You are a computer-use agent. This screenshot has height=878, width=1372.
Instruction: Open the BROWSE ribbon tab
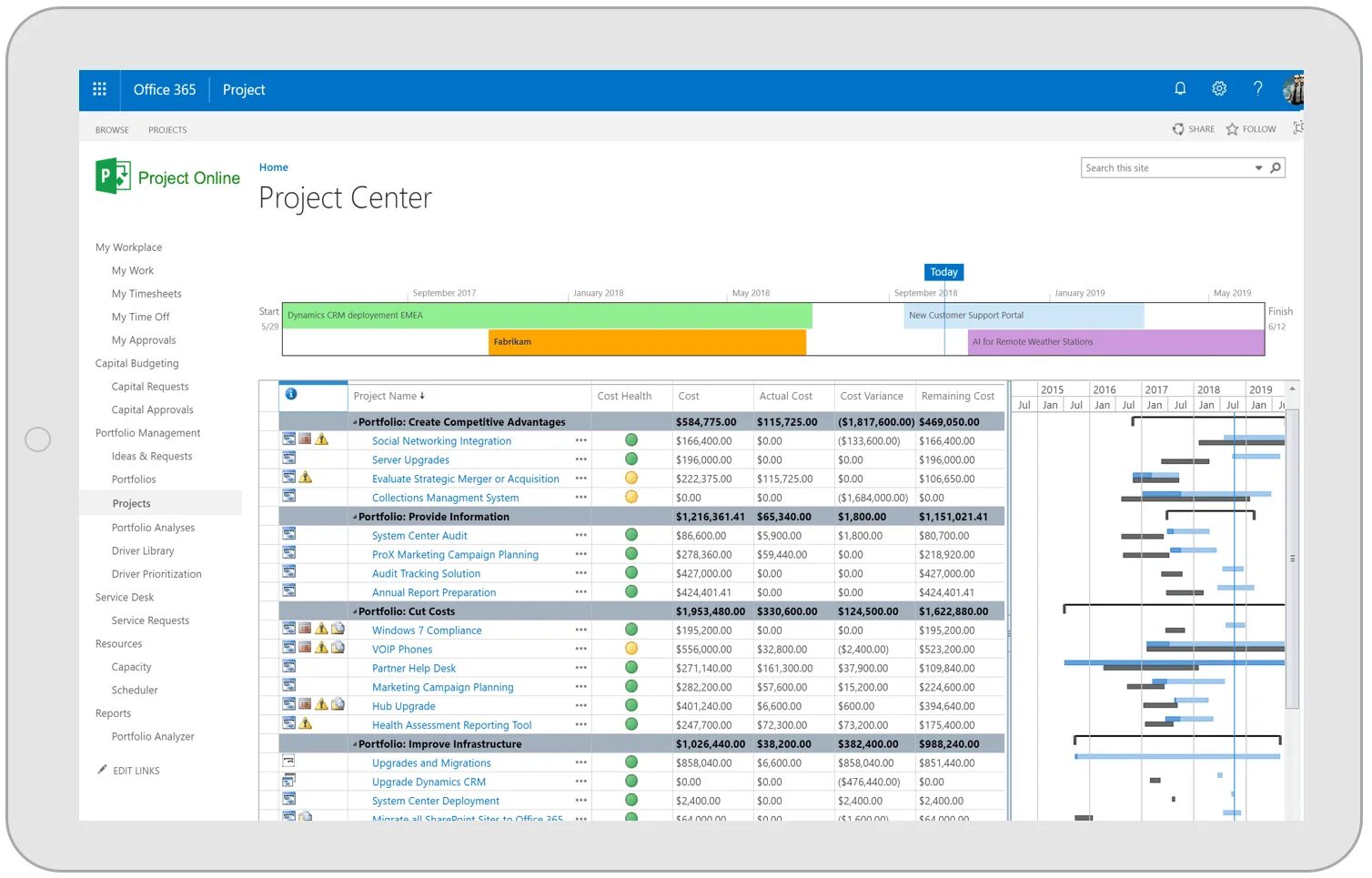112,130
